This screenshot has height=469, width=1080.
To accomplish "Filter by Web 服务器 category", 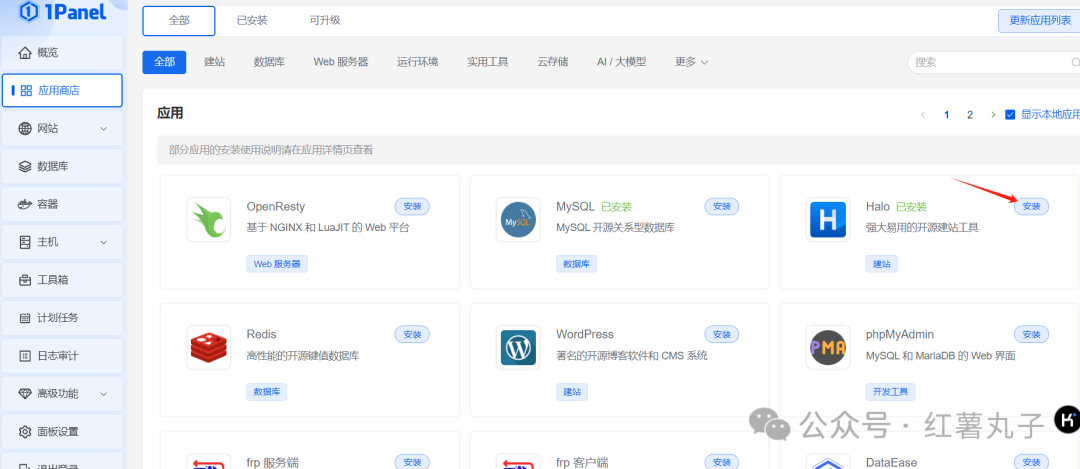I will pyautogui.click(x=341, y=62).
